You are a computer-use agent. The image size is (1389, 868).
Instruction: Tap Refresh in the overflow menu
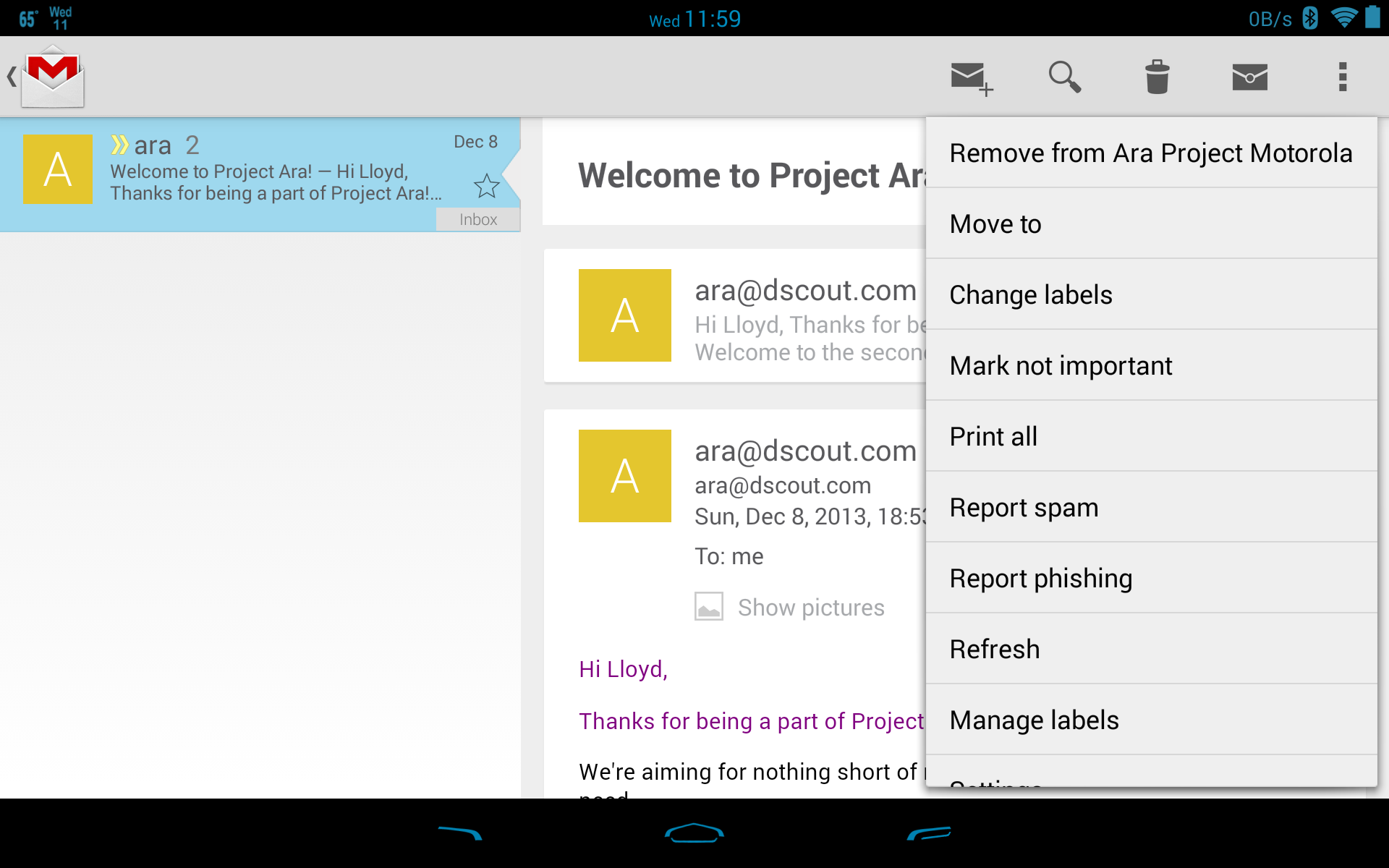(x=1151, y=650)
